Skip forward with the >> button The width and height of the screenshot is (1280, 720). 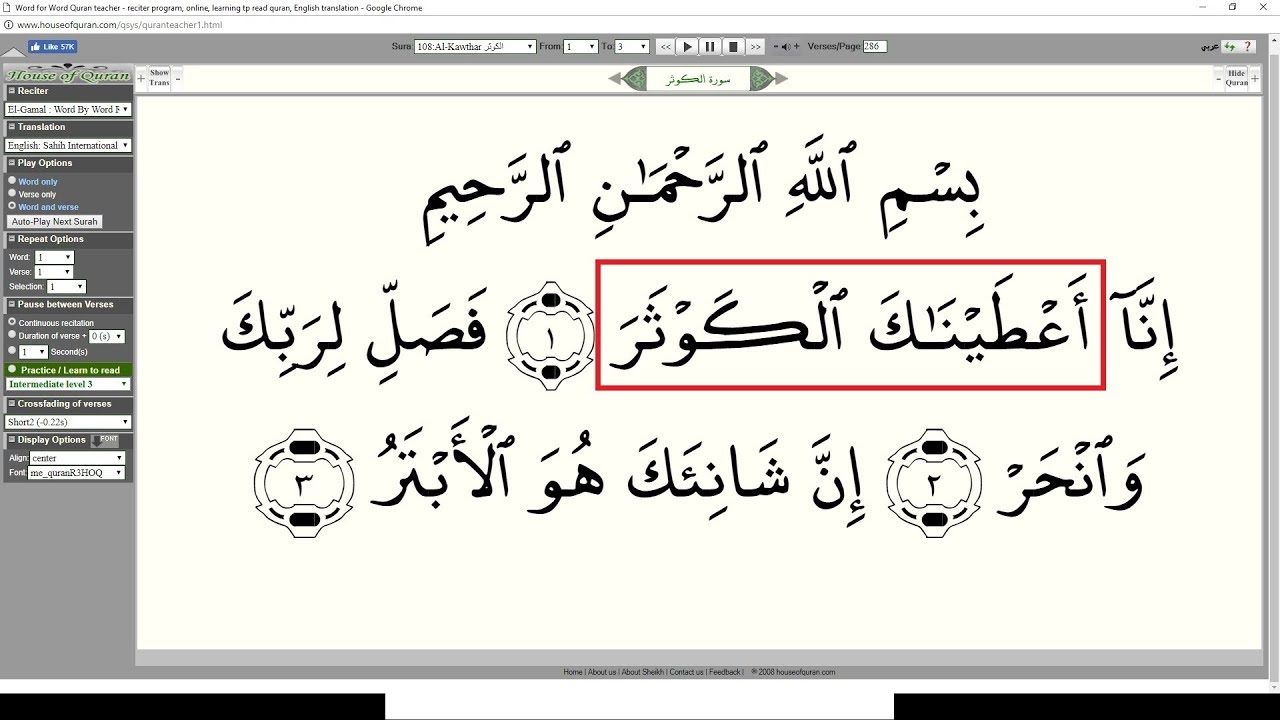[756, 47]
